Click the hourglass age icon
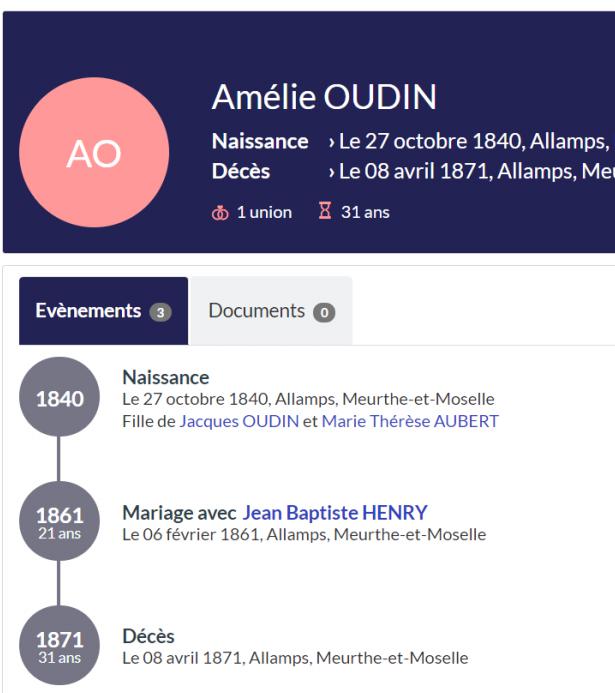The height and width of the screenshot is (693, 615). pyautogui.click(x=325, y=210)
